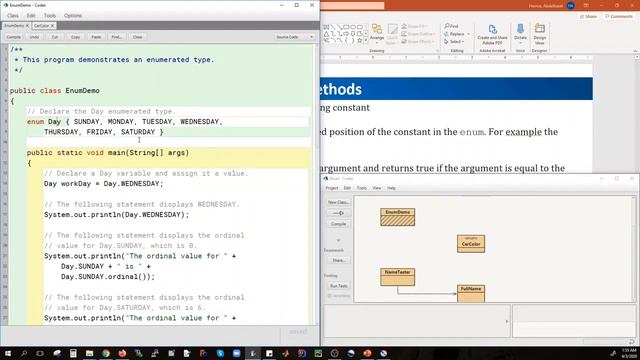
Task: Click Find in PowerPoint Editing group
Action: 451,26
